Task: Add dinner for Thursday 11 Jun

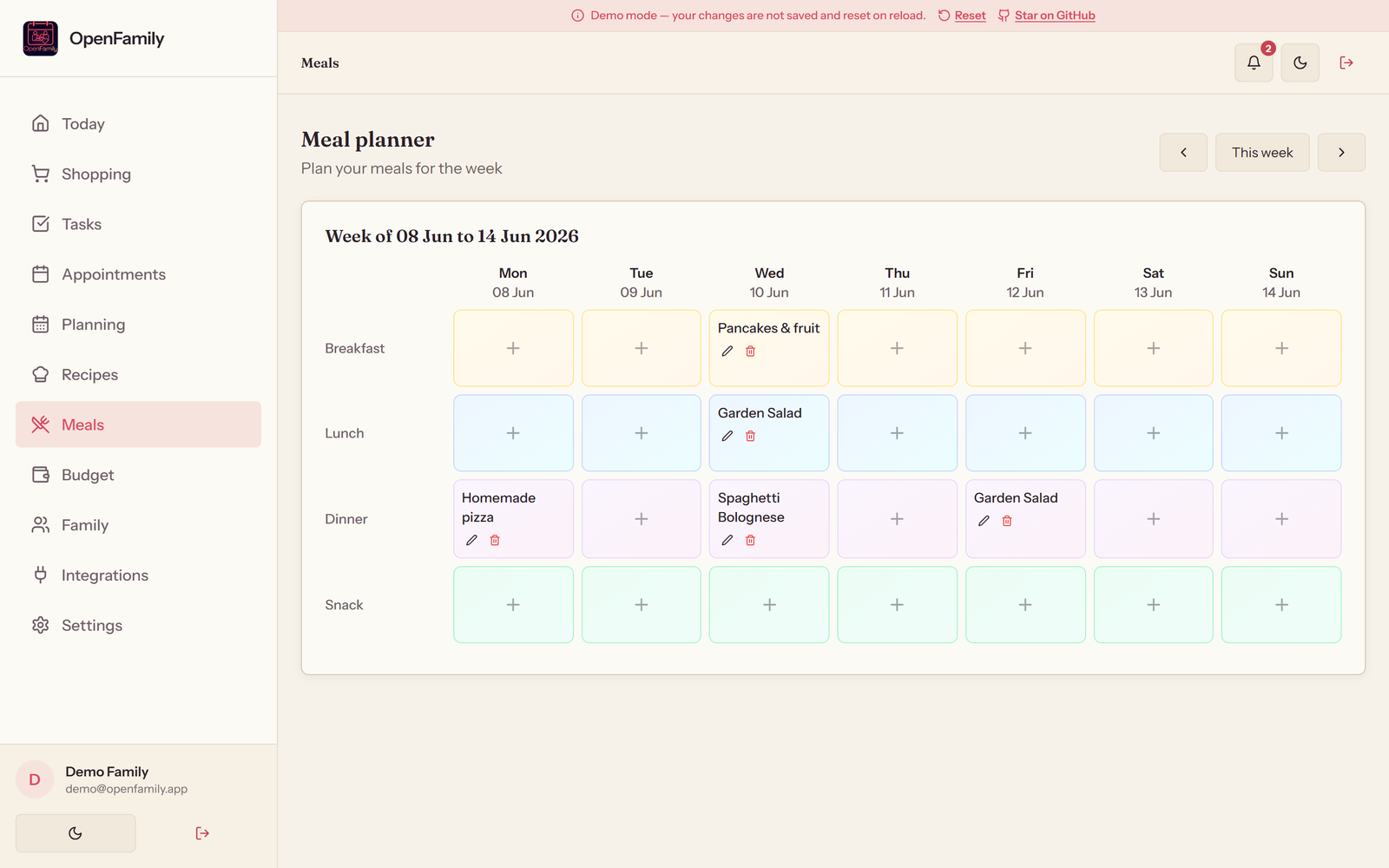Action: click(x=898, y=519)
